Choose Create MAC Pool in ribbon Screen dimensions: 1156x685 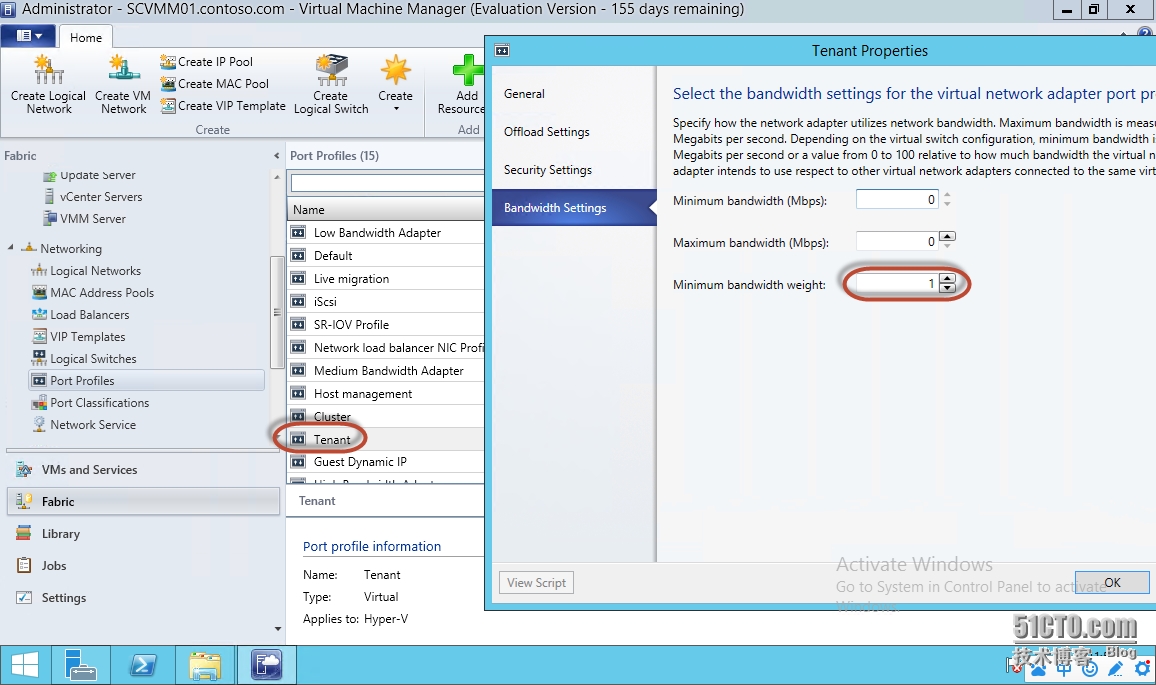click(215, 84)
